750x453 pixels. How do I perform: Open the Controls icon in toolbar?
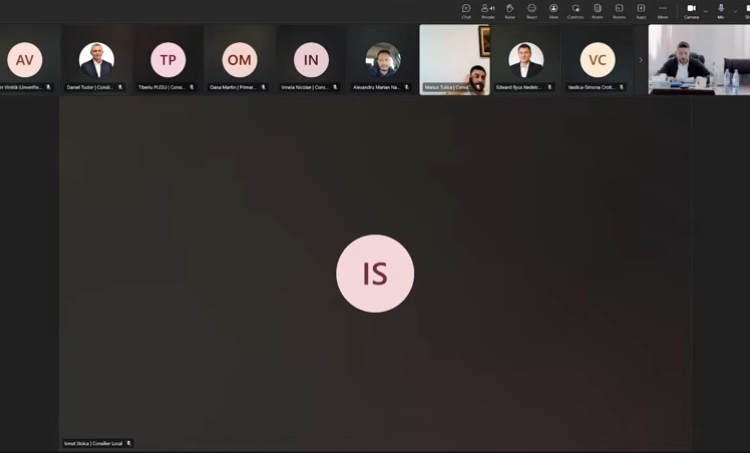point(575,10)
